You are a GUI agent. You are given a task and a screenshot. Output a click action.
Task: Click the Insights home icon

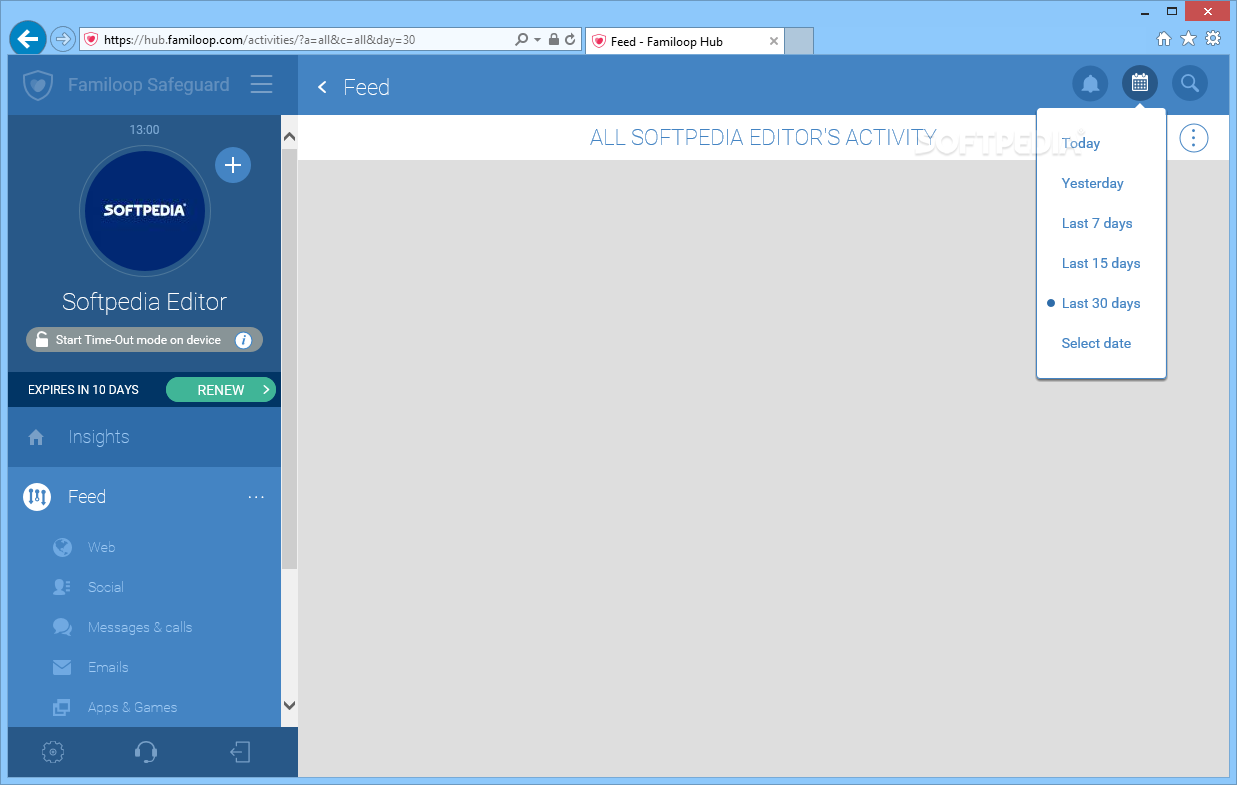36,437
